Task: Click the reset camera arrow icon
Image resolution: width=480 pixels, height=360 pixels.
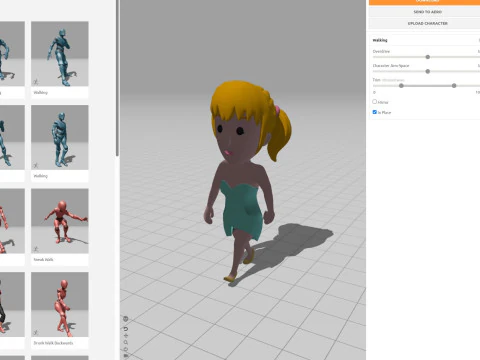Action: pos(126,329)
